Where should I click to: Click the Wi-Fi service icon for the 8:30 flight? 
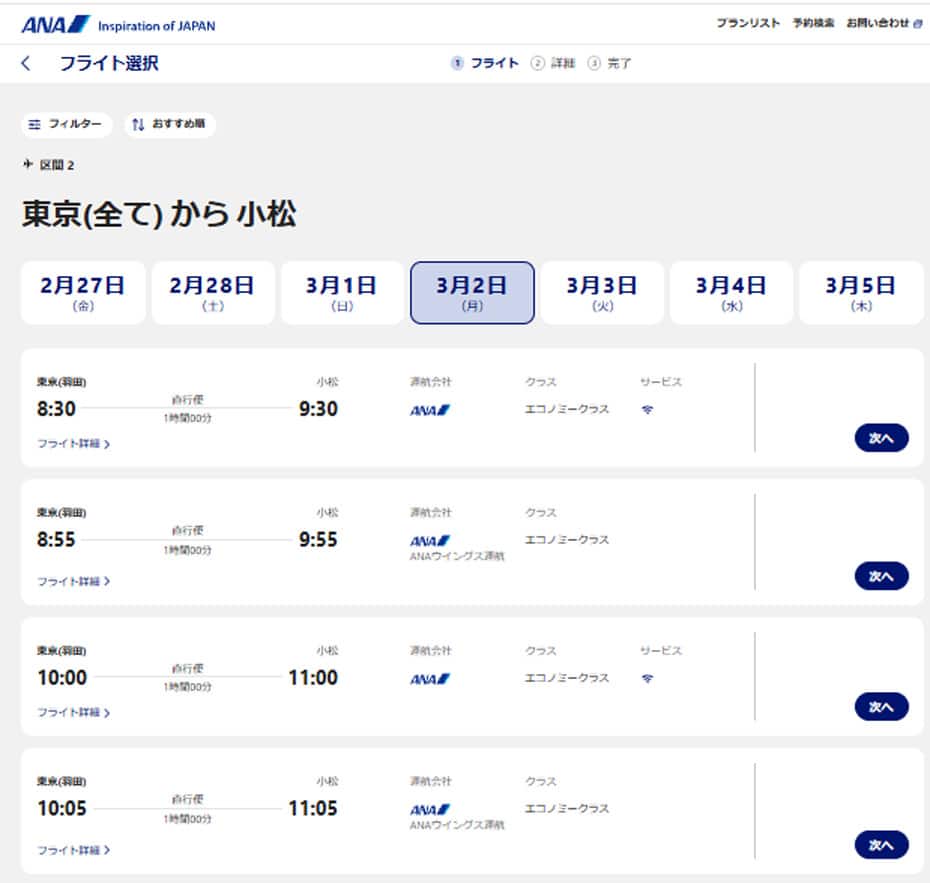[647, 410]
